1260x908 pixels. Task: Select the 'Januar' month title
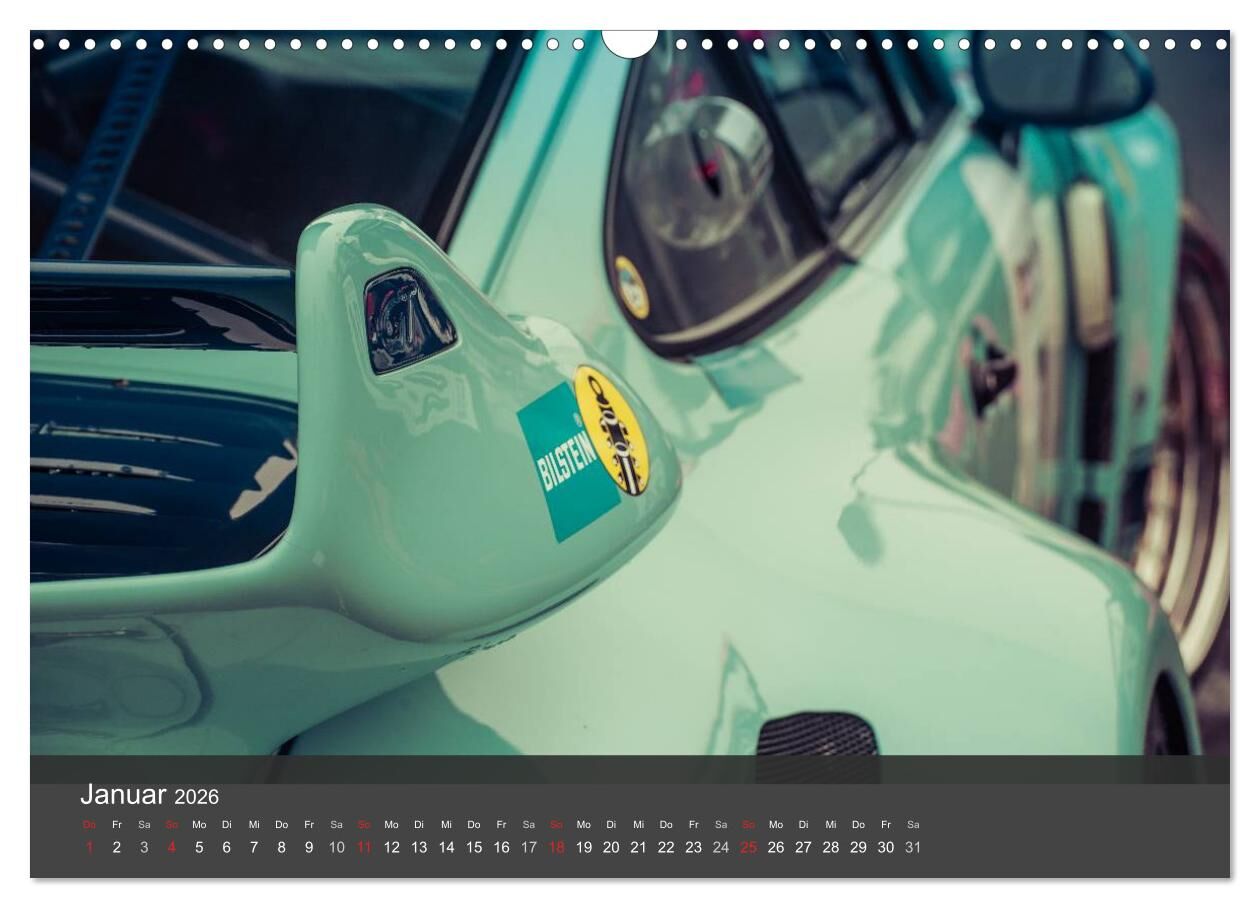(123, 794)
